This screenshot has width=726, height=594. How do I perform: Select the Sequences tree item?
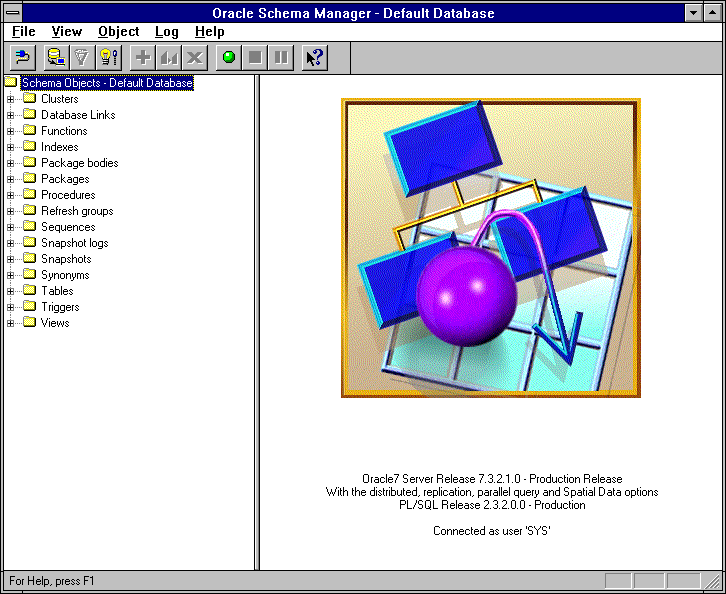click(67, 227)
